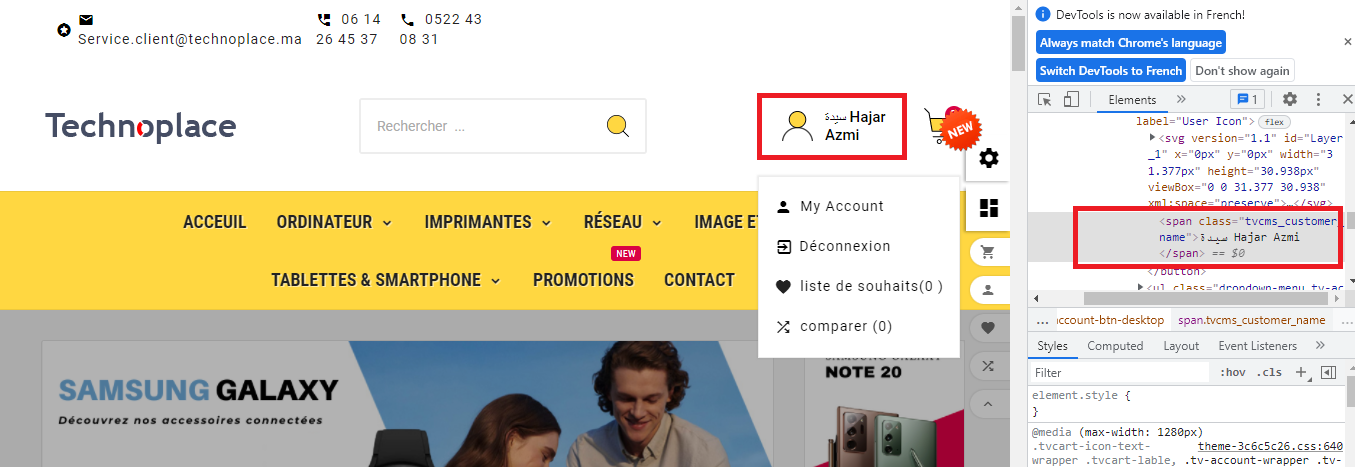The height and width of the screenshot is (467, 1355).
Task: Click the add new style rule plus
Action: (x=1301, y=372)
